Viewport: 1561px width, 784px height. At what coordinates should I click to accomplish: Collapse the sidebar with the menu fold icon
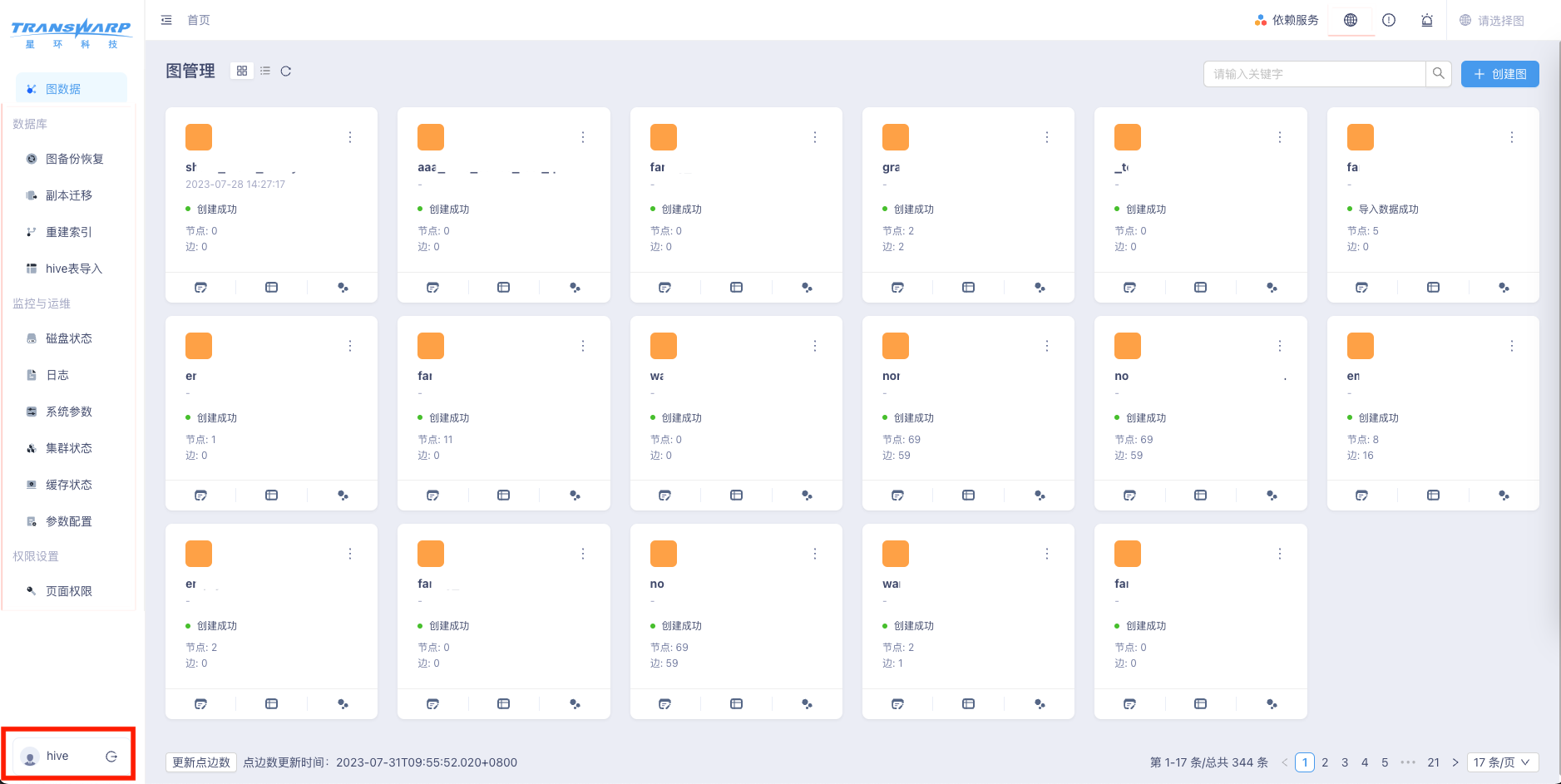pyautogui.click(x=166, y=20)
